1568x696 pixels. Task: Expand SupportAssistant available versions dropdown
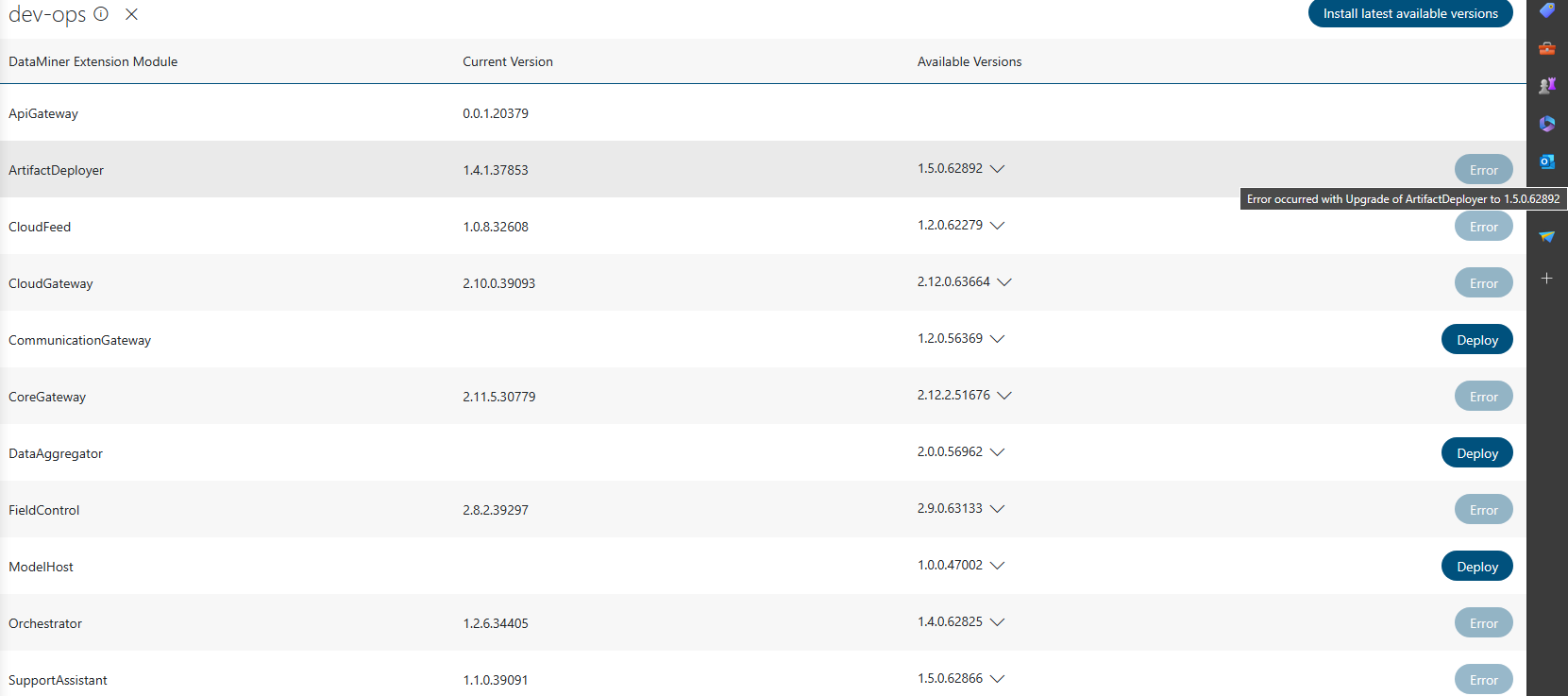click(x=997, y=679)
